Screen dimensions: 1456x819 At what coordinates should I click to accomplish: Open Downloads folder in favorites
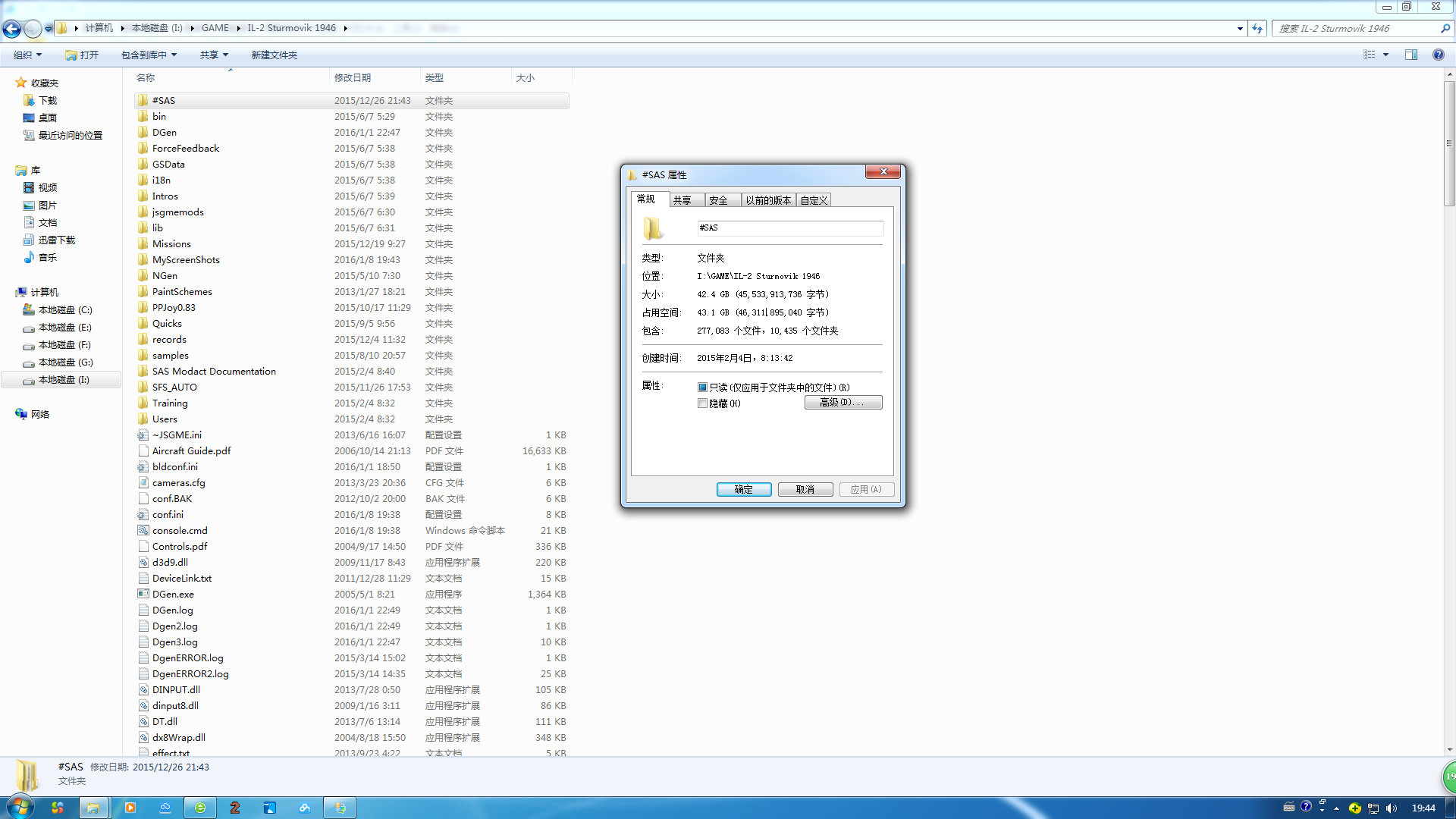point(47,101)
